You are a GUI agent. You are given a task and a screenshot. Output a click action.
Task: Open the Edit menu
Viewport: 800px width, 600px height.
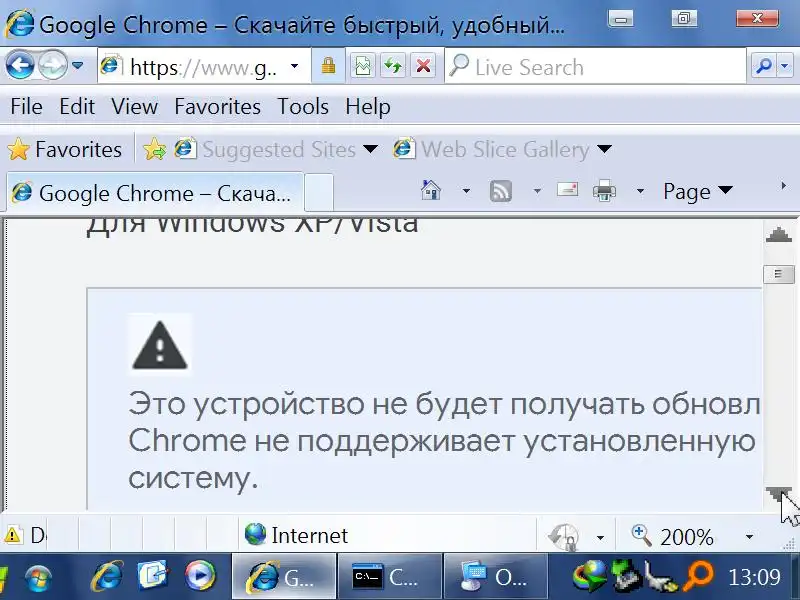point(77,107)
